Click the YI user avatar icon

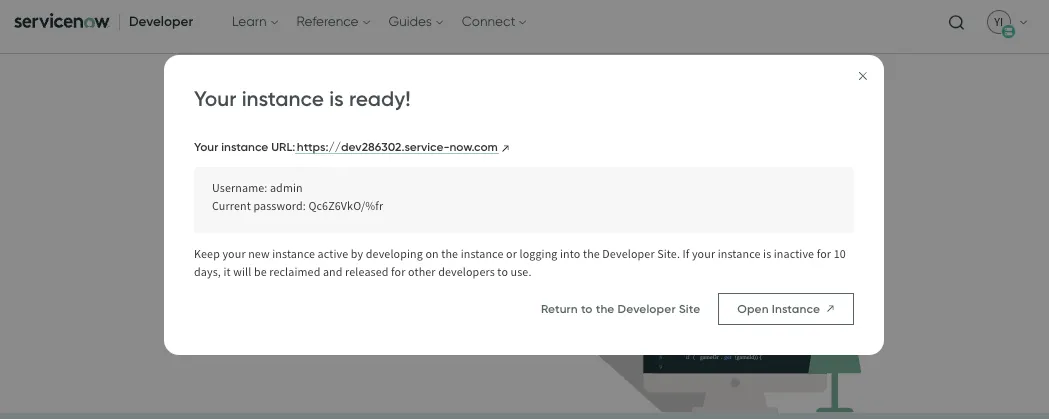pos(999,23)
